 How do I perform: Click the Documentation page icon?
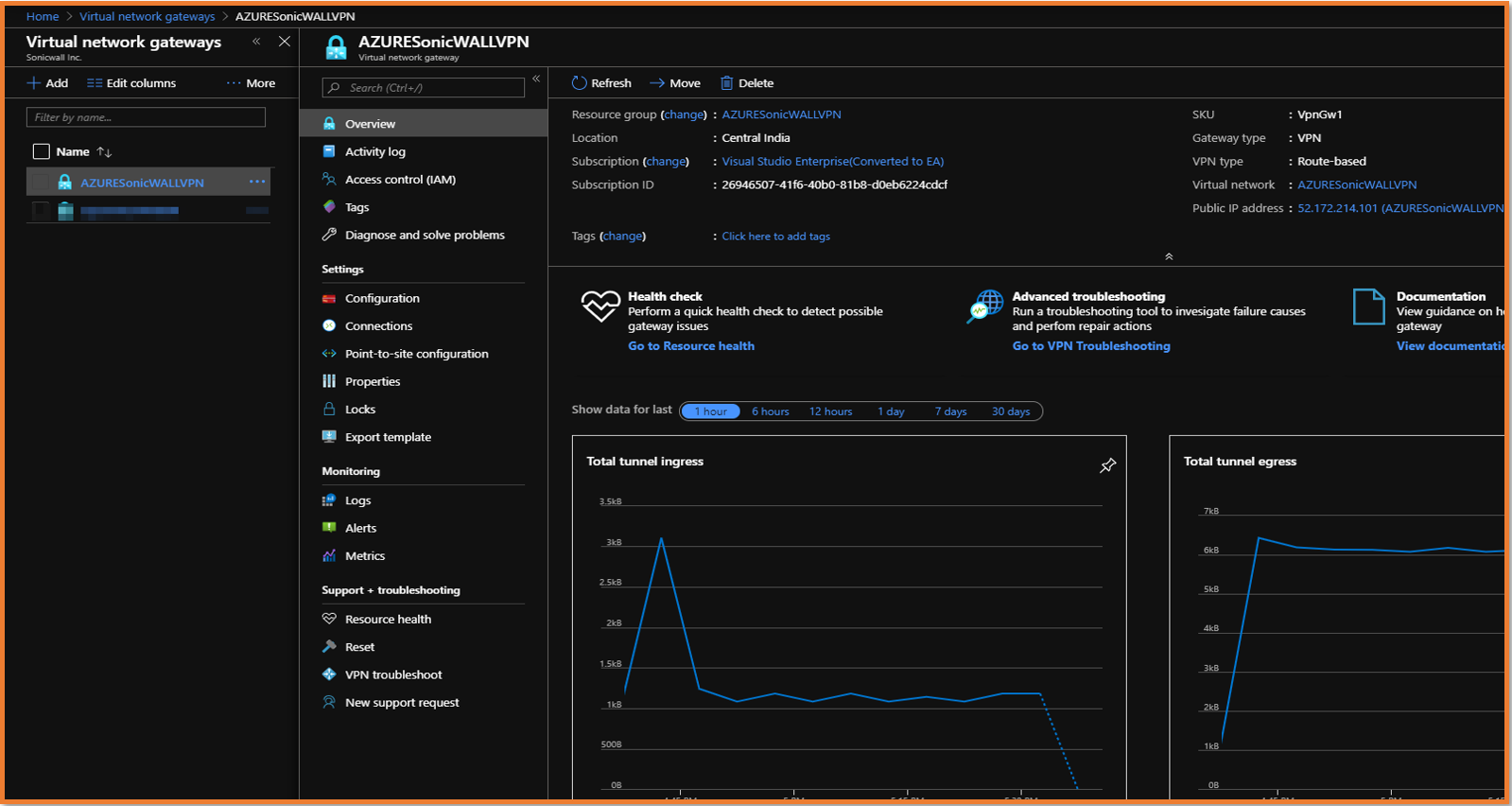[1368, 307]
